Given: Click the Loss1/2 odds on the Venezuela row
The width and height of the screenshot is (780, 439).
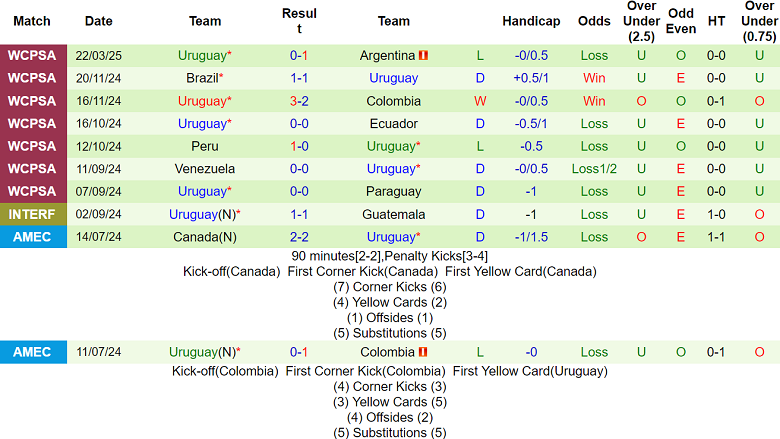Looking at the screenshot, I should point(594,169).
